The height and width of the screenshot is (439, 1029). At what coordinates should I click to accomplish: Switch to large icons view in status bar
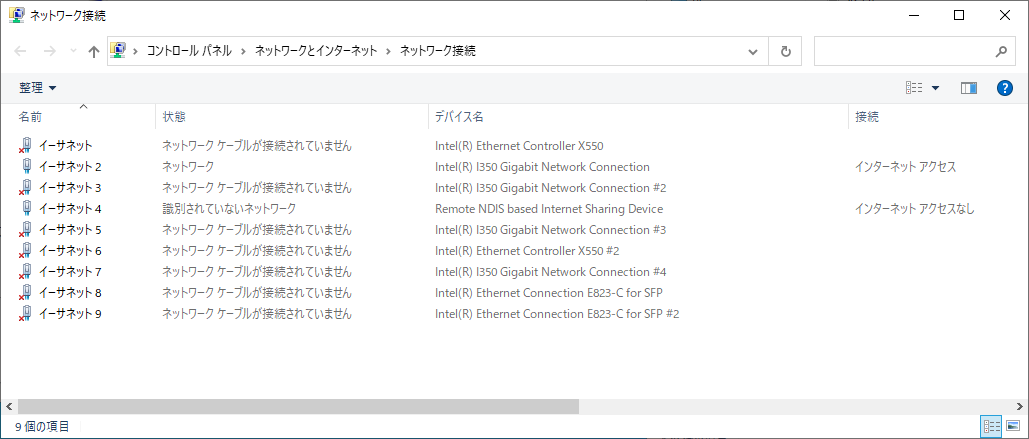(x=1013, y=426)
